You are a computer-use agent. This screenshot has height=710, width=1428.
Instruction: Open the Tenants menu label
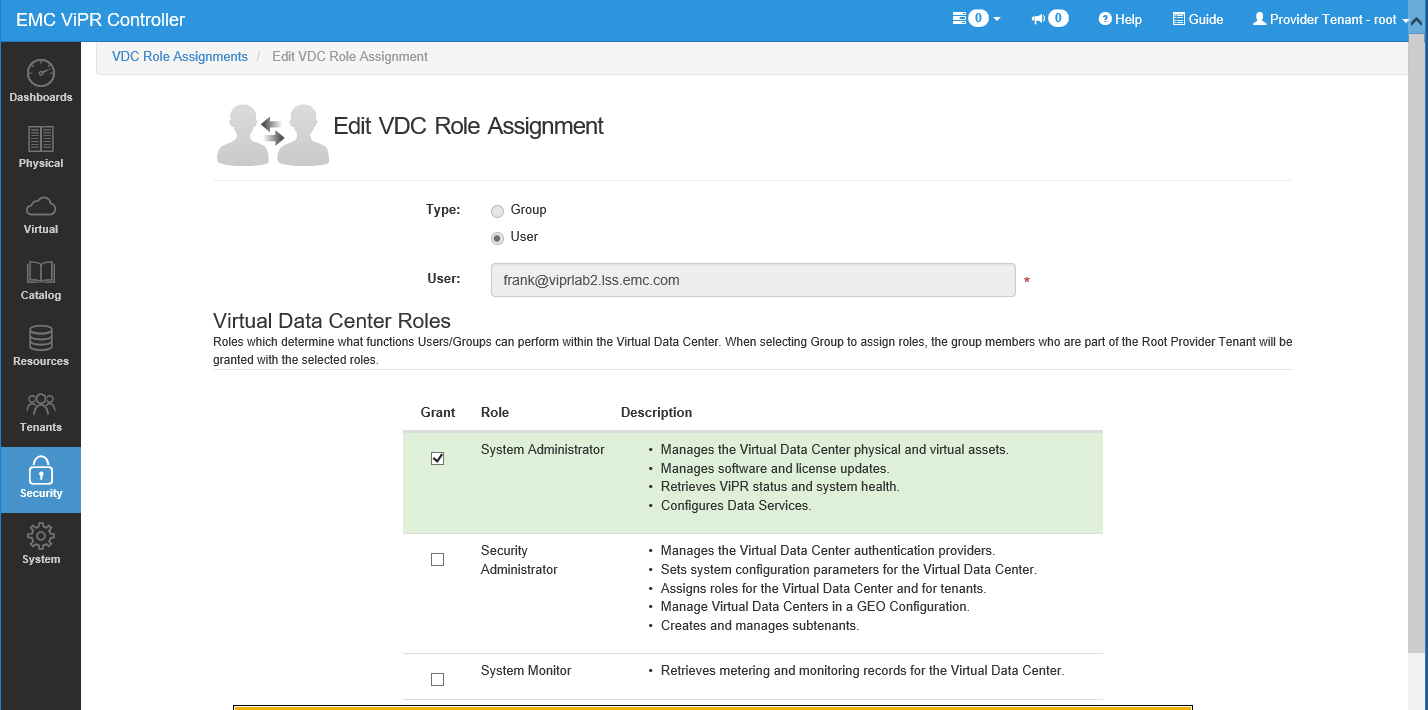pyautogui.click(x=41, y=427)
